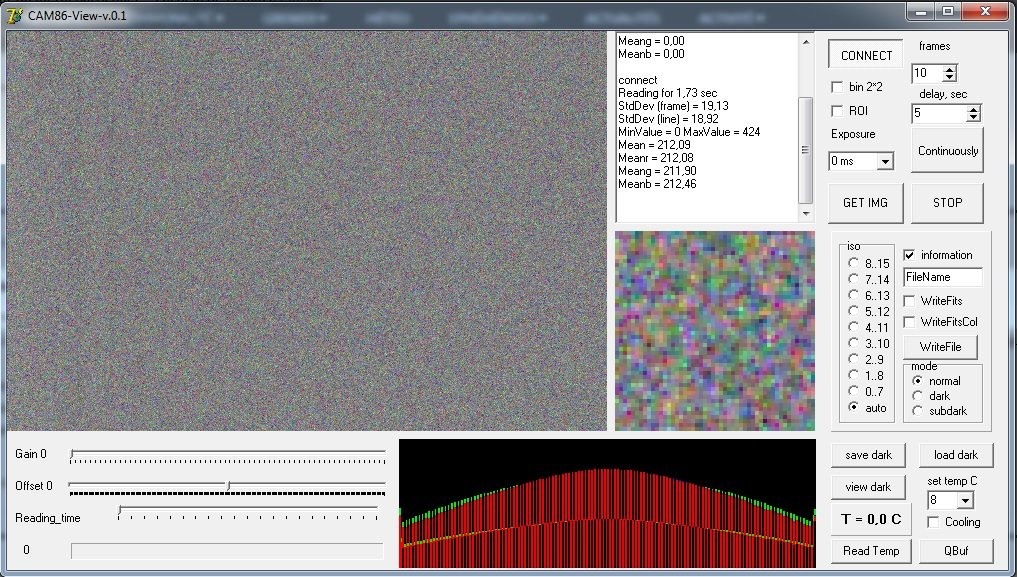1017x577 pixels.
Task: Click the CAM86-View app icon in title bar
Action: point(14,14)
